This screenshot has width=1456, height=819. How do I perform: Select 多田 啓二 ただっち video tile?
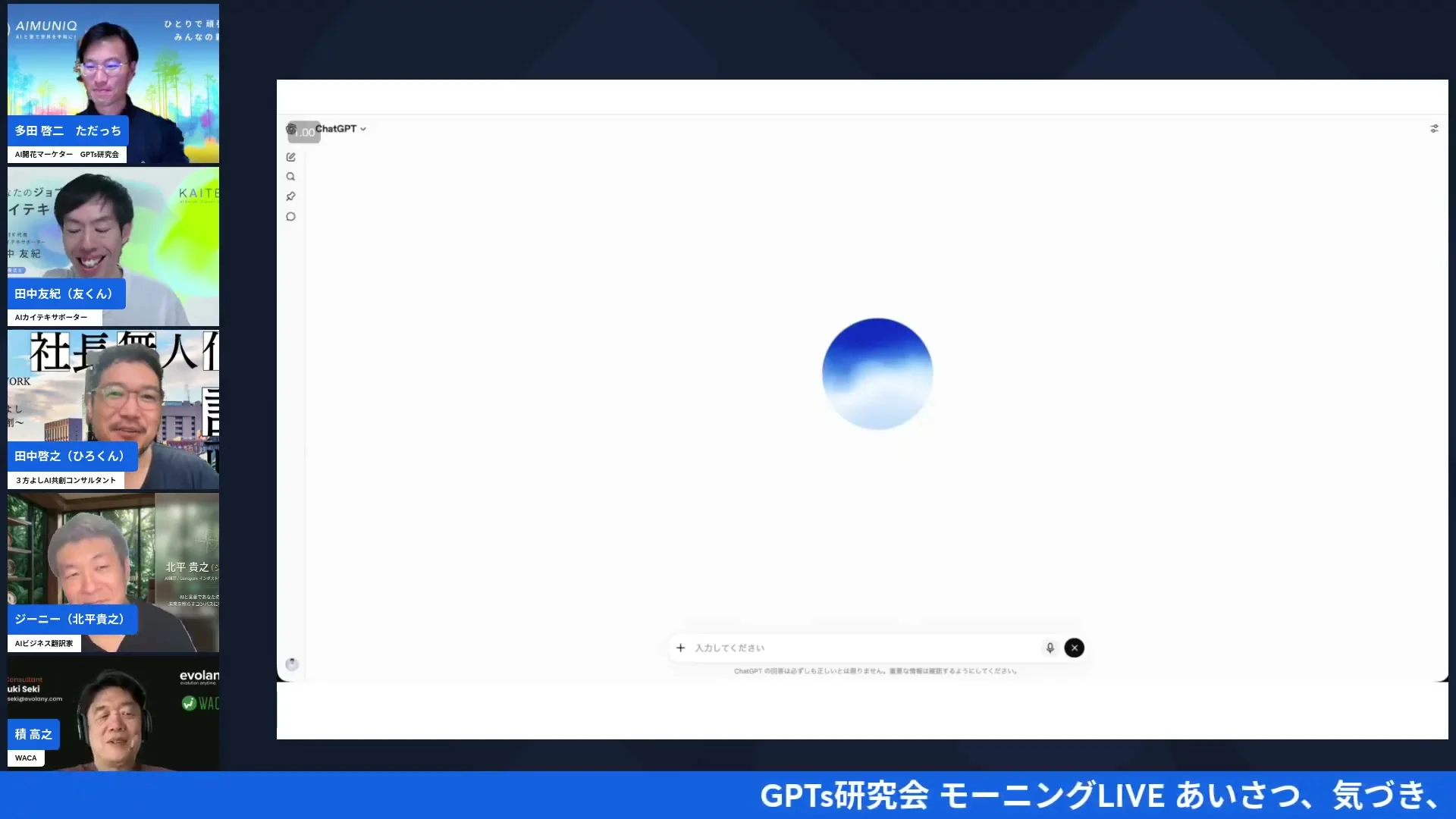113,83
